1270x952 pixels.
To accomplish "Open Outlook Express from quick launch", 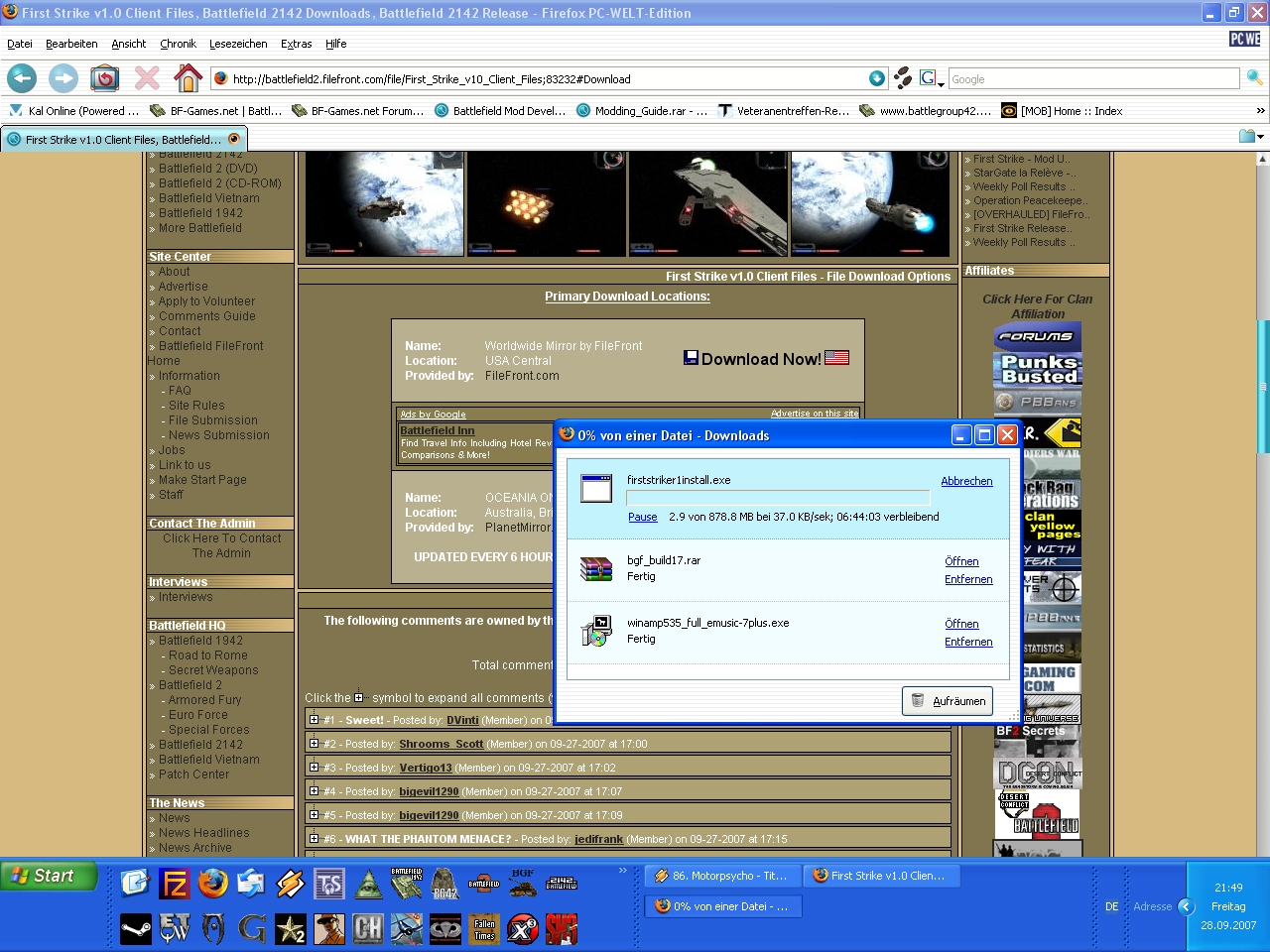I will pos(251,883).
